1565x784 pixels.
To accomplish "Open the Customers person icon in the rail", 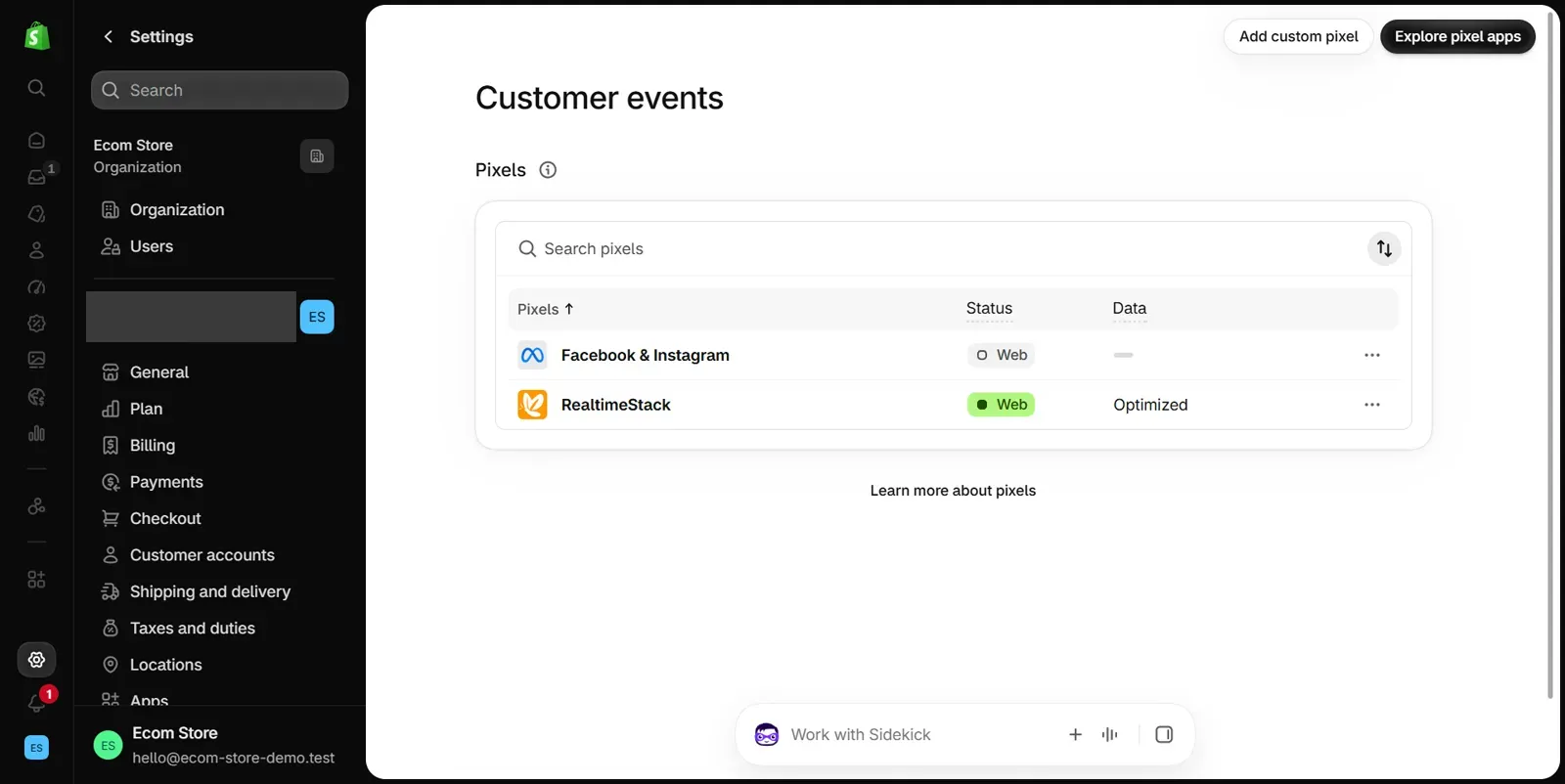I will coord(36,250).
